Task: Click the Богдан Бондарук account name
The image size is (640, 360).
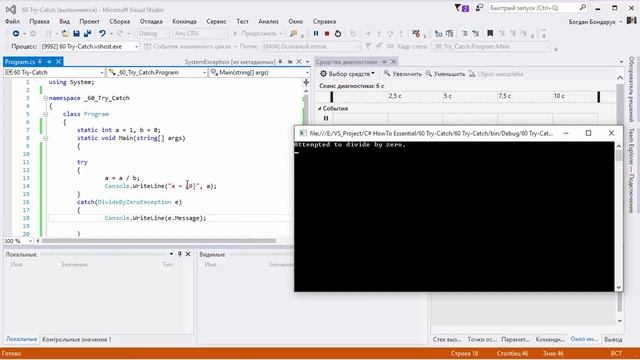Action: (592, 22)
